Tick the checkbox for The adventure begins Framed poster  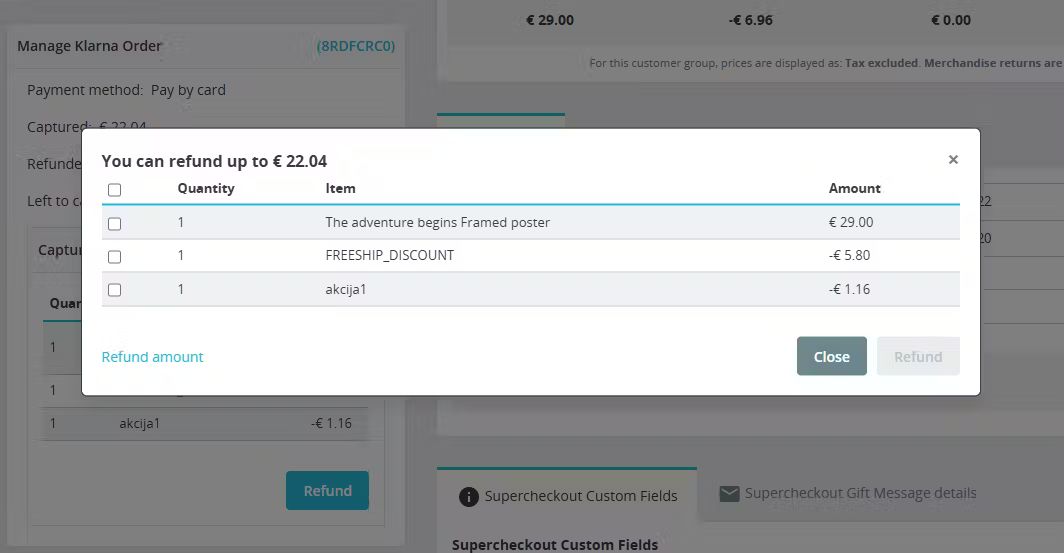[115, 224]
